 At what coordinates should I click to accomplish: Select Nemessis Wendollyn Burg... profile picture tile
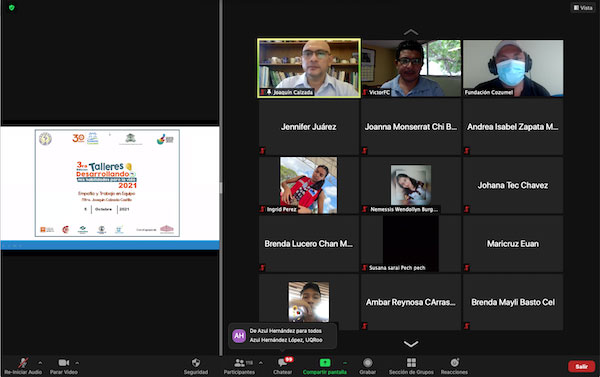411,185
